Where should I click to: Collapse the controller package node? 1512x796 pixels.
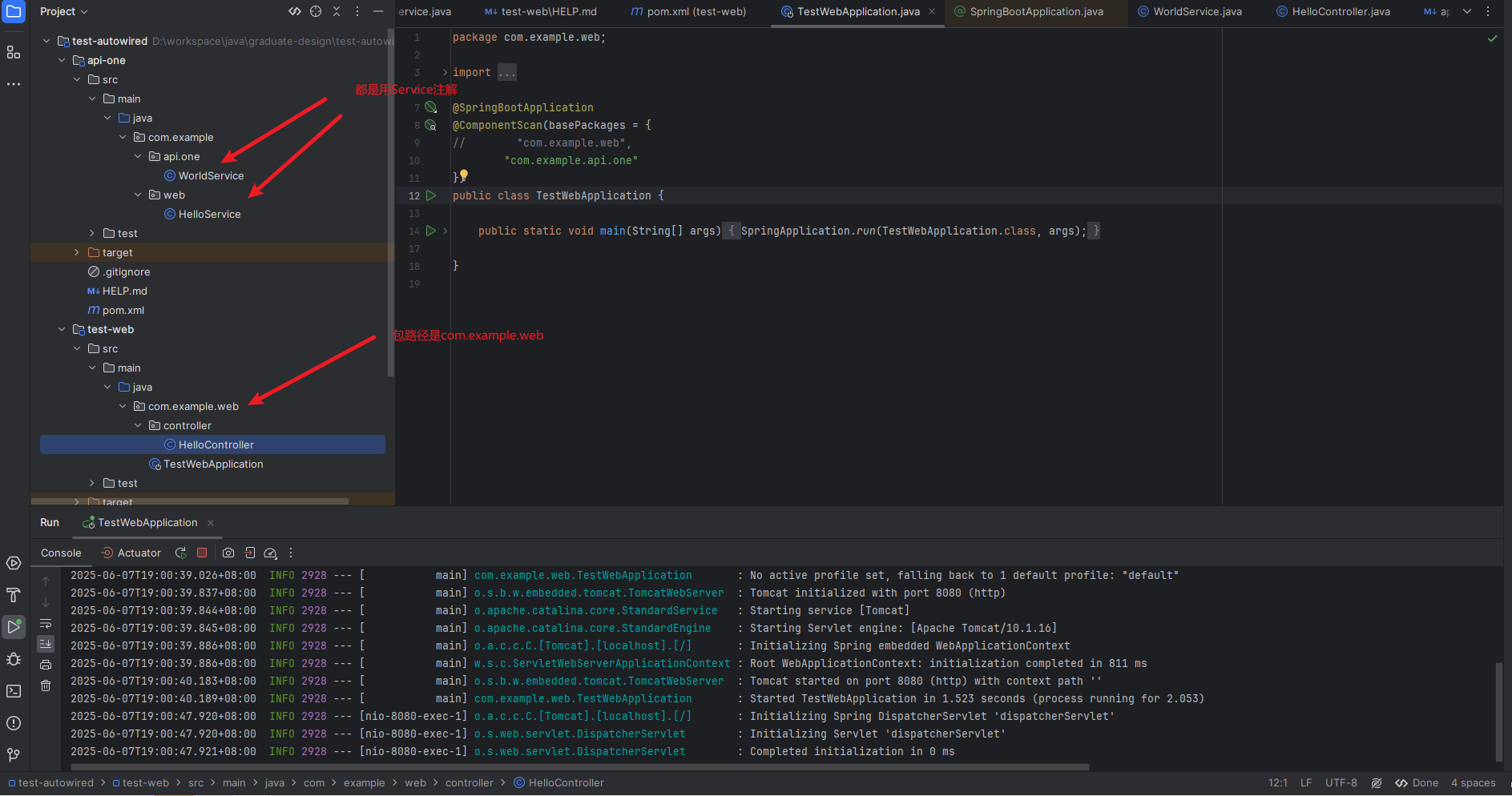tap(138, 425)
